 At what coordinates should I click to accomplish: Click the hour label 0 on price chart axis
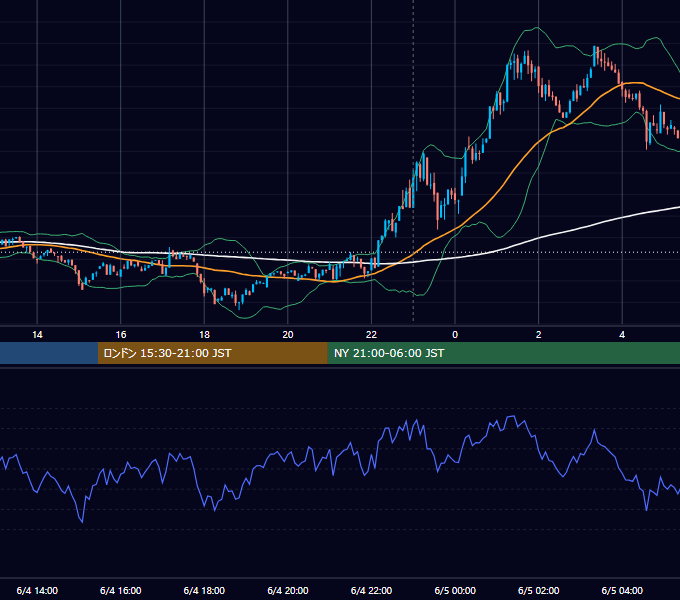[455, 335]
